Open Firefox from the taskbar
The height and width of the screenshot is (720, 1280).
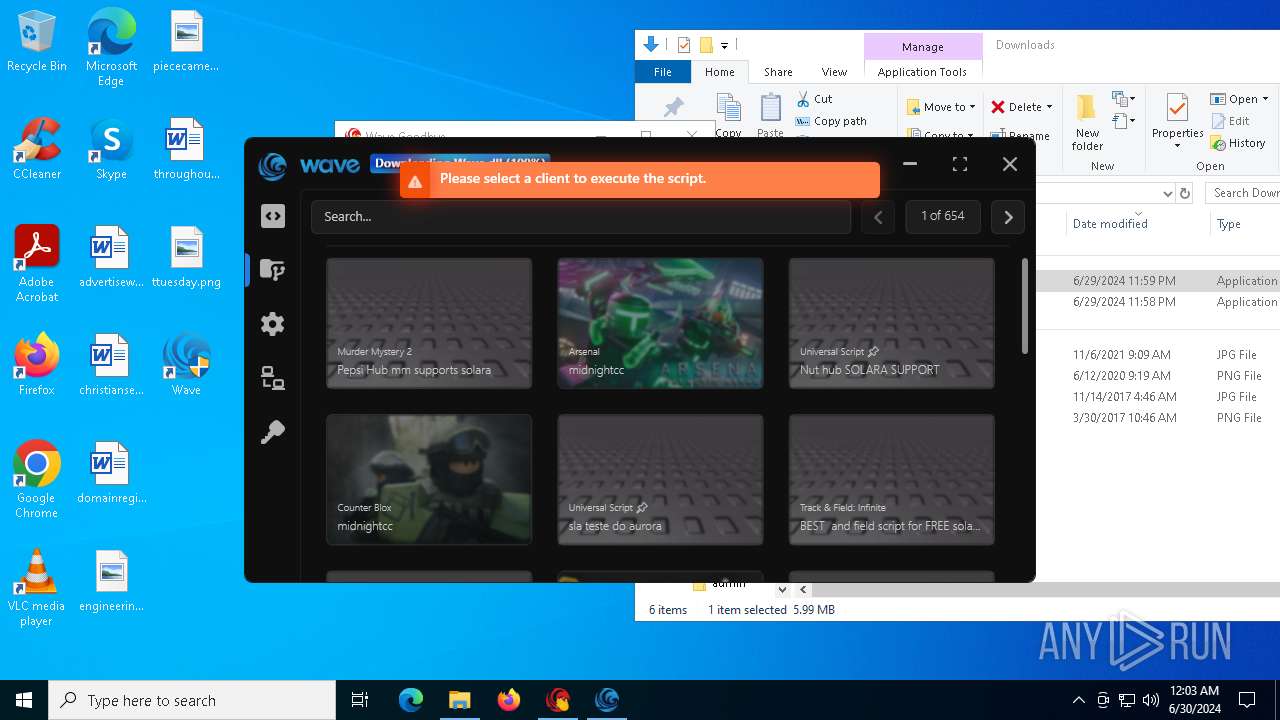tap(509, 700)
